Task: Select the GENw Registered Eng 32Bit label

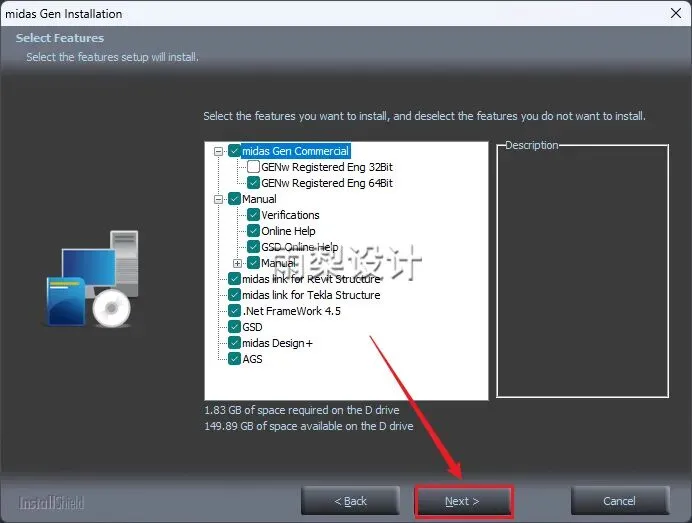Action: pyautogui.click(x=327, y=167)
